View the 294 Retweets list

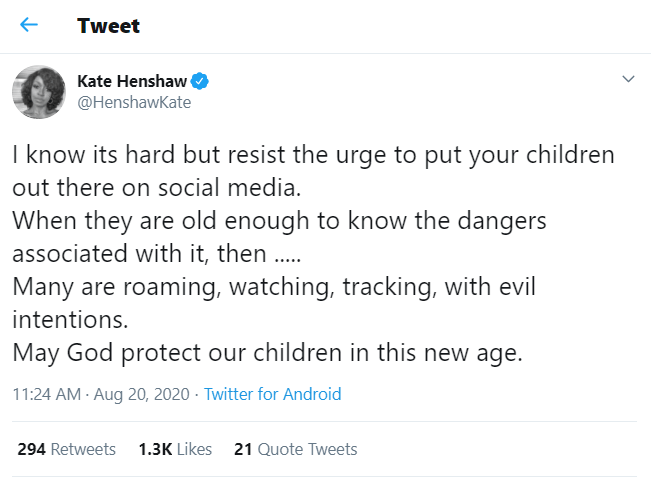[x=67, y=449]
